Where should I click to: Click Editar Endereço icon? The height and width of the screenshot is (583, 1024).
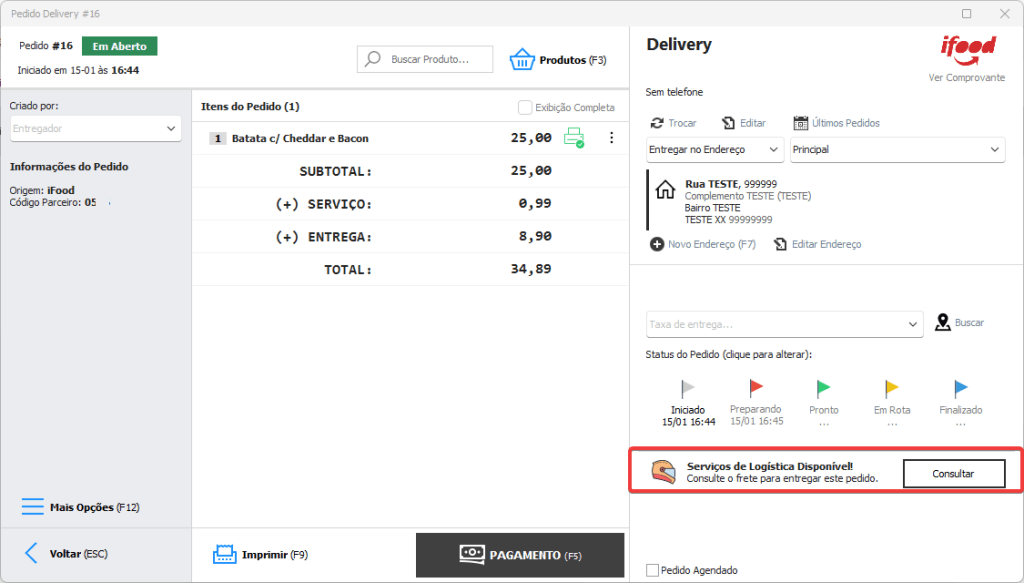780,244
